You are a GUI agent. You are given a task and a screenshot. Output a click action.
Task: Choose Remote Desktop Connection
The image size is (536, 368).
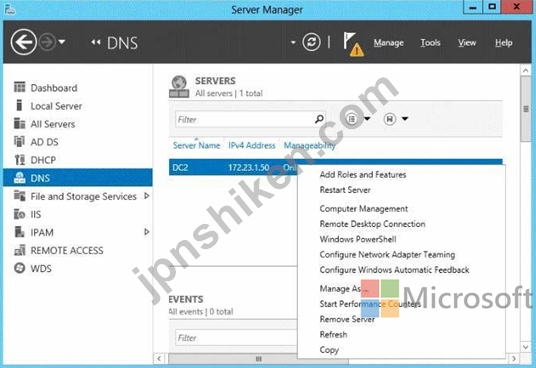(x=372, y=224)
